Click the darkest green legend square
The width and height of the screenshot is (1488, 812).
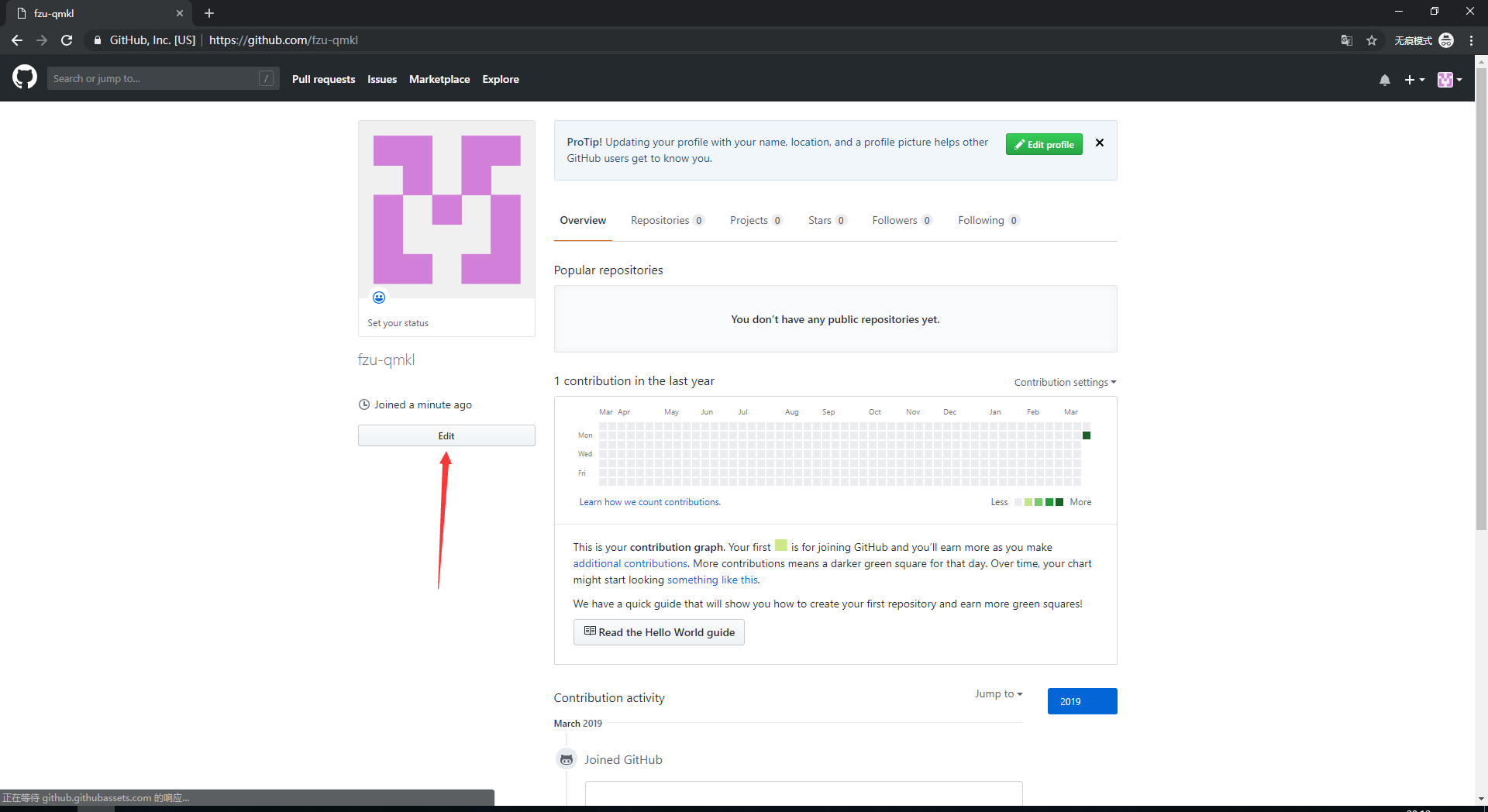pyautogui.click(x=1059, y=502)
